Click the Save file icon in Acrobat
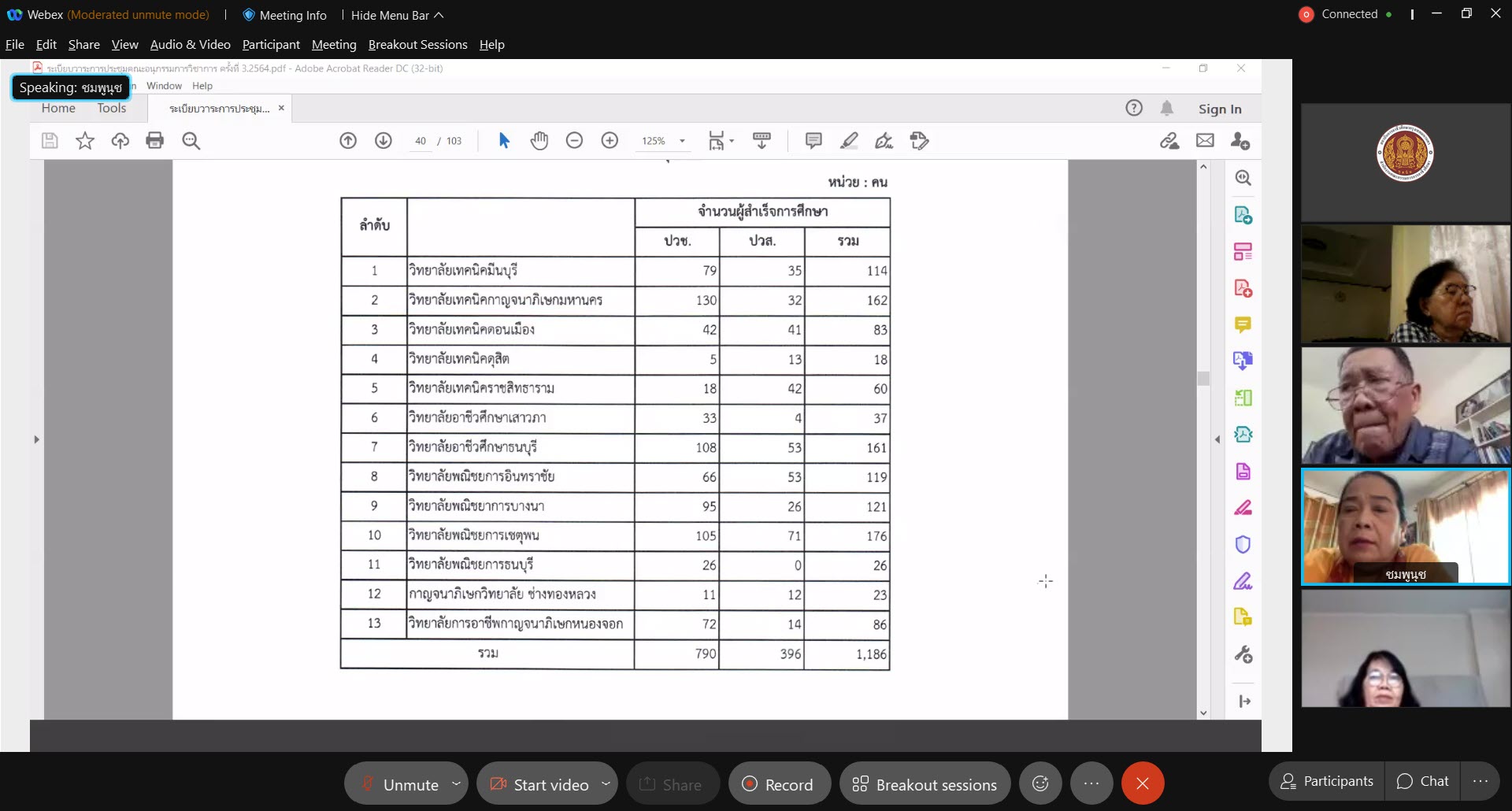Image resolution: width=1512 pixels, height=811 pixels. point(50,141)
